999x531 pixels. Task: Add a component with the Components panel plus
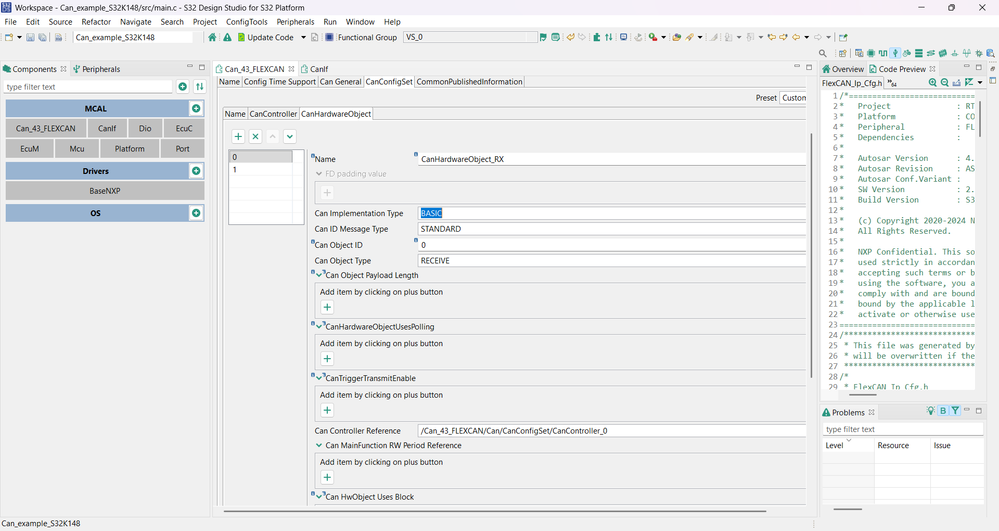183,87
